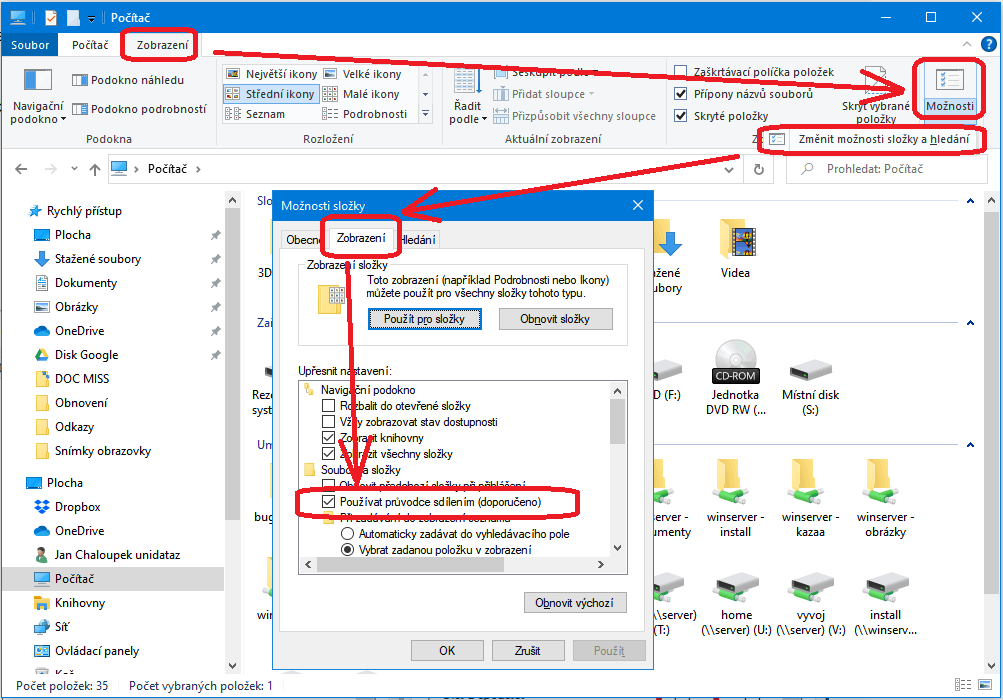Uncheck Zobrazit knihovny option
Screen dimensions: 1003x700
[x=328, y=438]
